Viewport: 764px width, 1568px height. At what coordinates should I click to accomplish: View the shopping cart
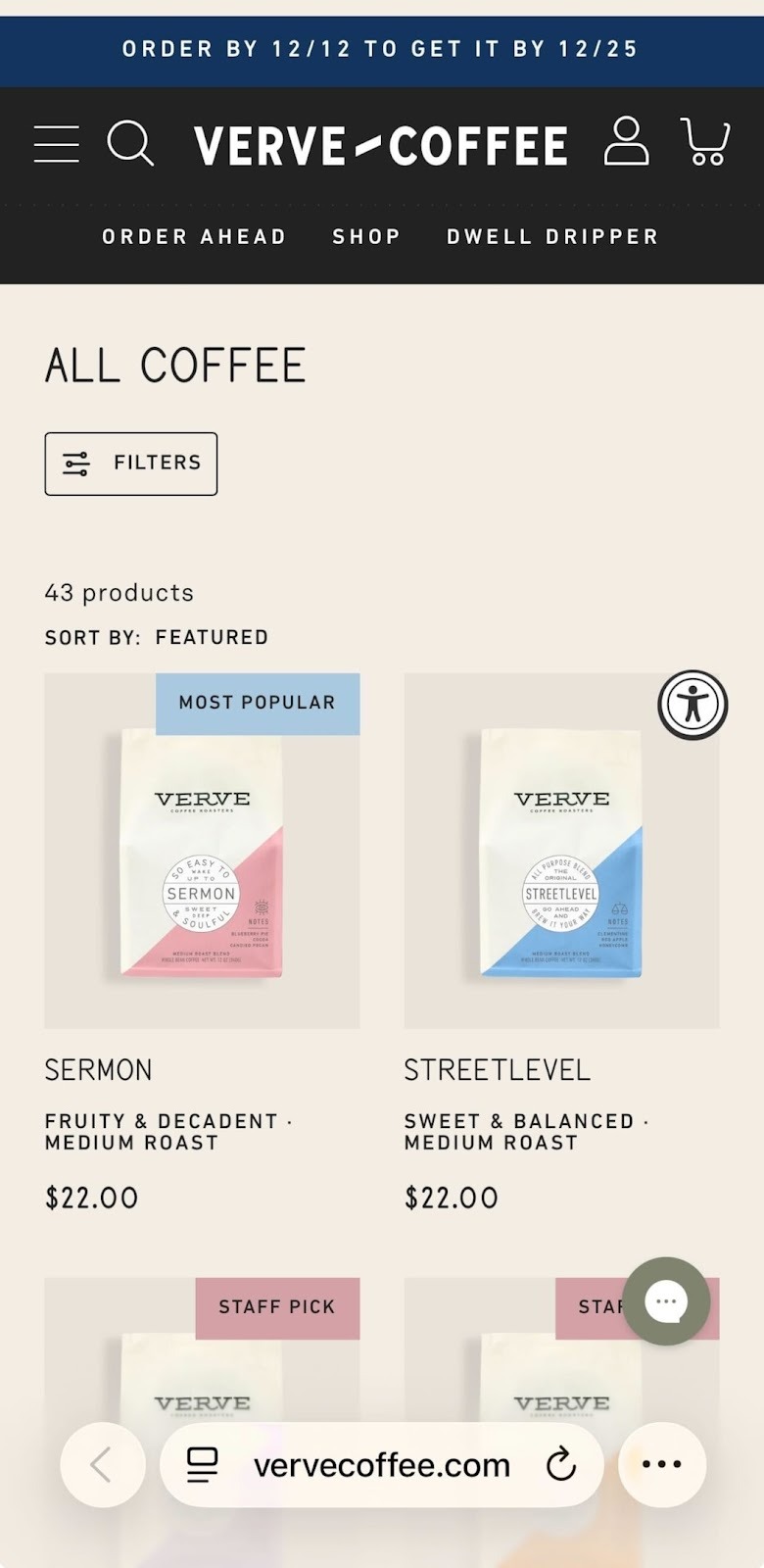(705, 143)
